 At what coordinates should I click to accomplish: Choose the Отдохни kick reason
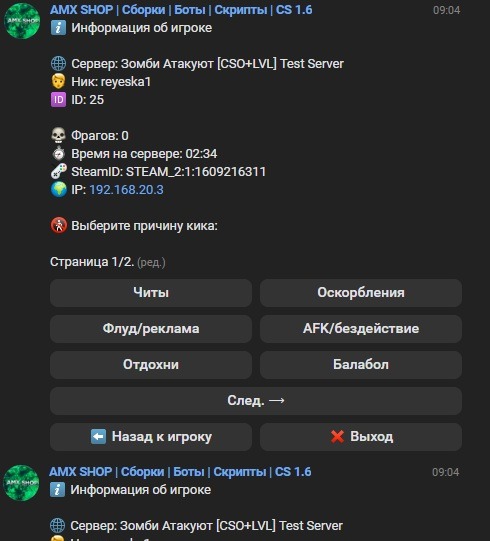coord(151,365)
